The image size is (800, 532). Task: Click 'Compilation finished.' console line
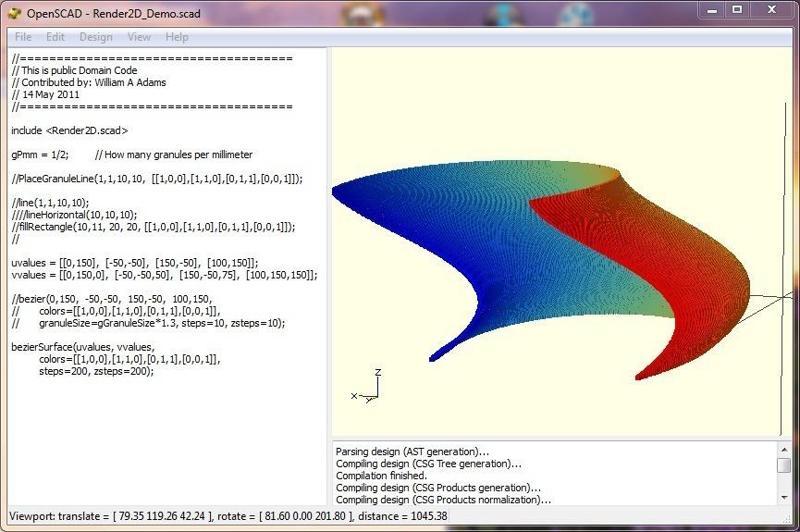click(381, 475)
